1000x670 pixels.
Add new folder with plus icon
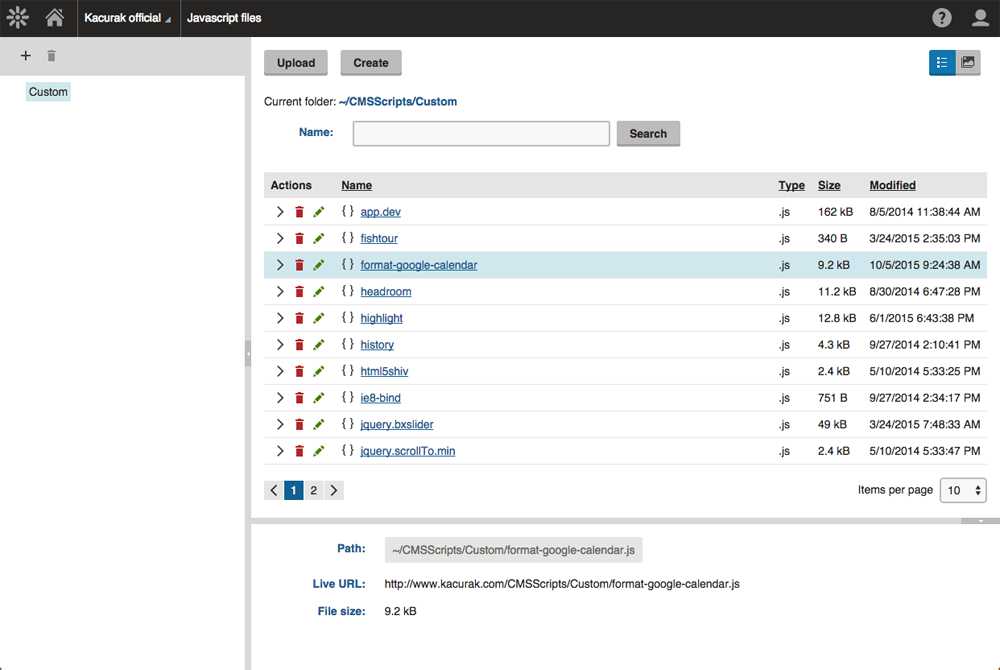(x=26, y=56)
